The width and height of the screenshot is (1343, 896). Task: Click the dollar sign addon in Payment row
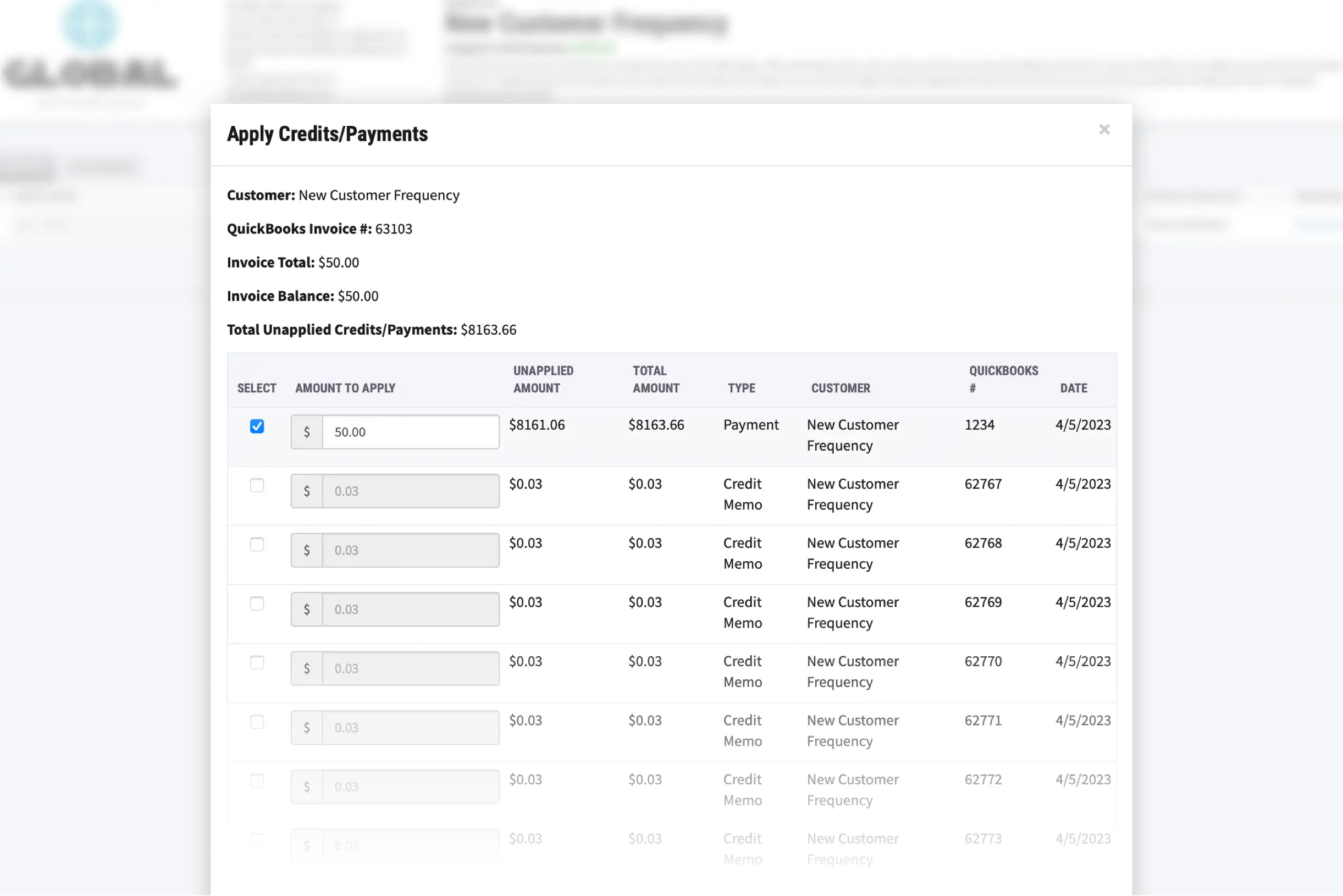pos(306,432)
